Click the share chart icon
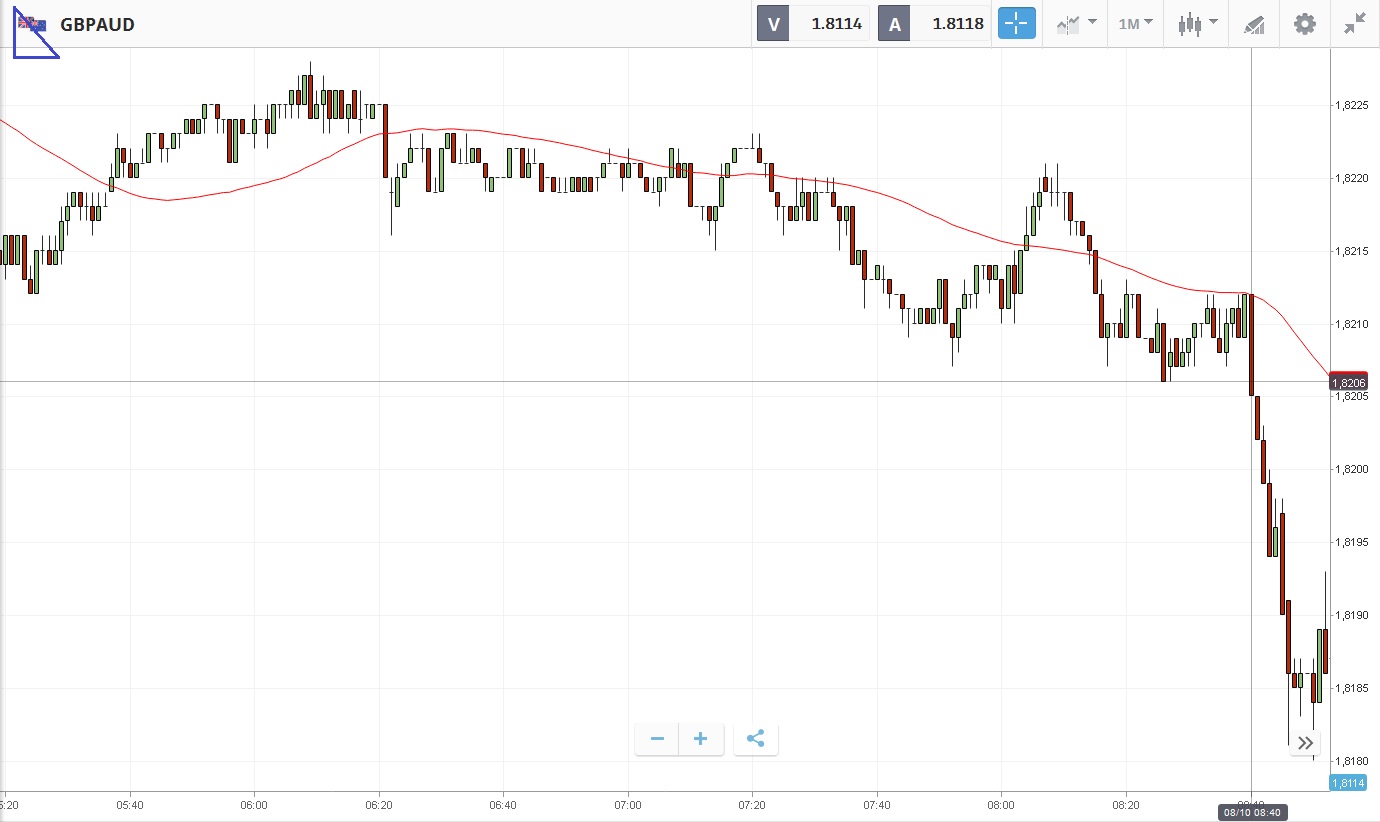The image size is (1380, 822). [x=755, y=739]
